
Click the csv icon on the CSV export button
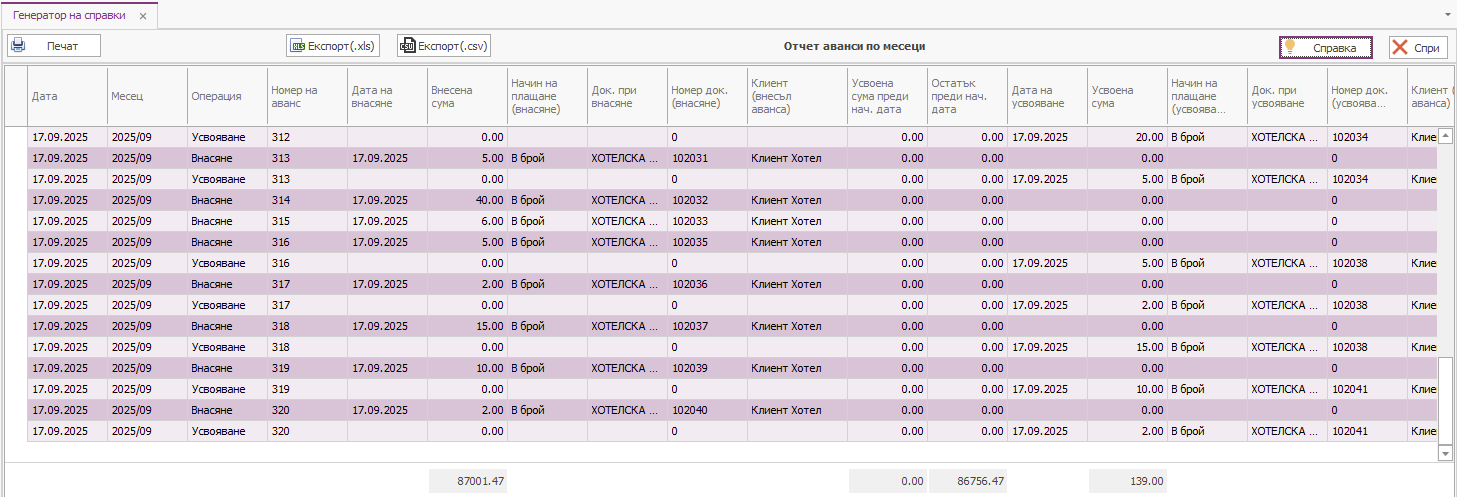pyautogui.click(x=407, y=46)
